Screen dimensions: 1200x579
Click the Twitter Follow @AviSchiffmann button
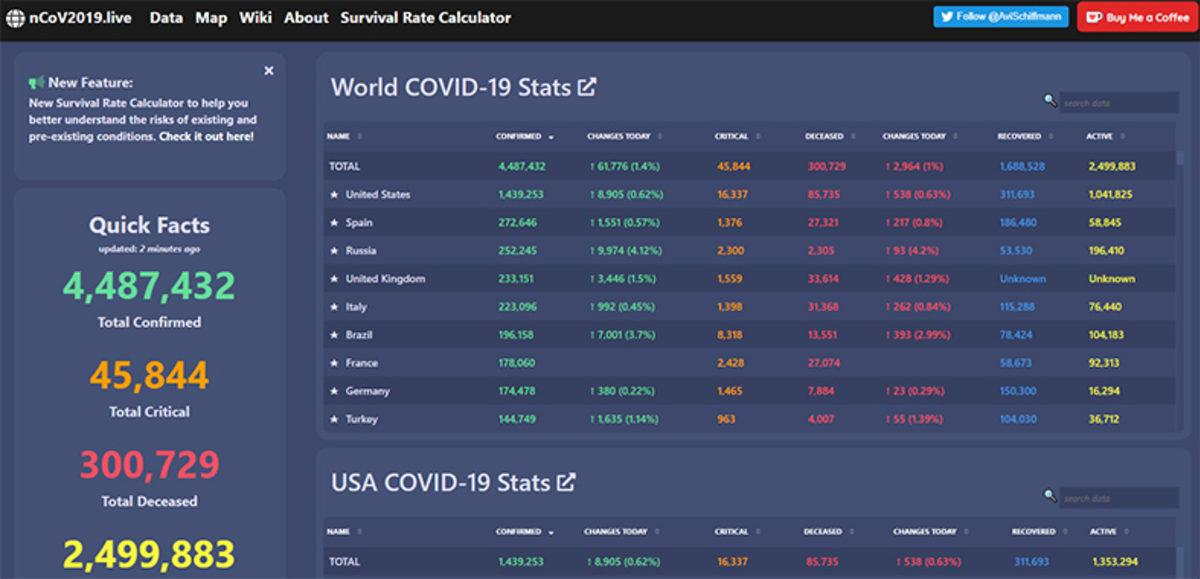1001,17
